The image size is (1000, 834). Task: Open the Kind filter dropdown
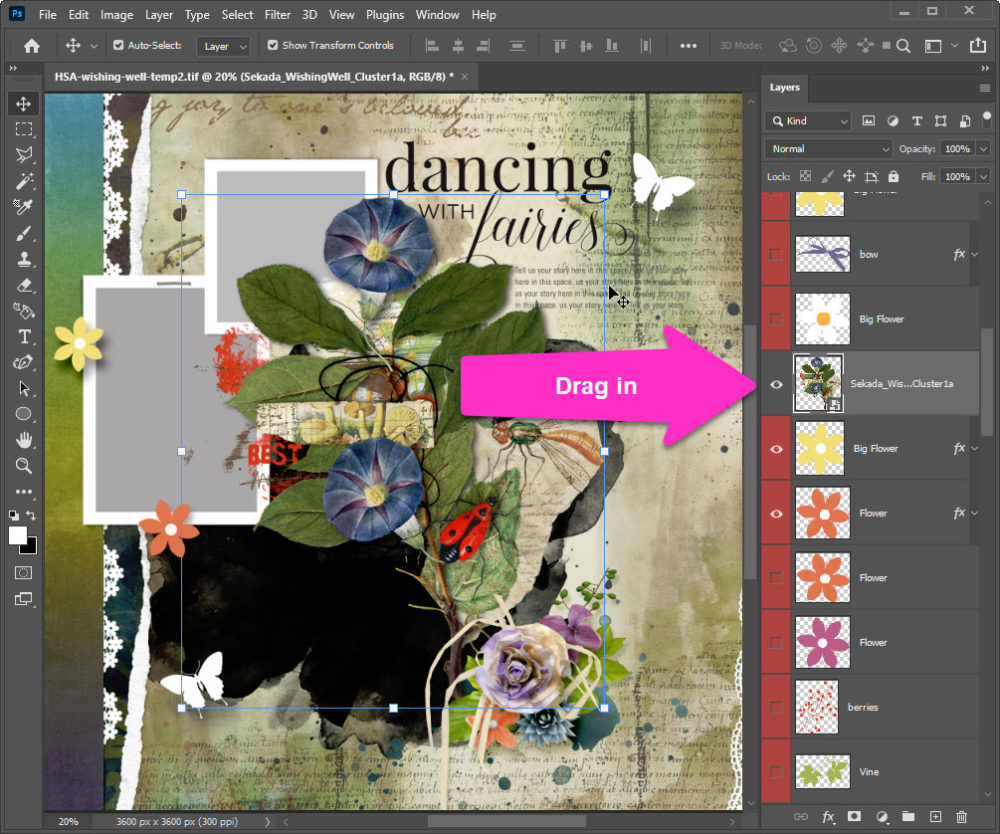pos(808,121)
